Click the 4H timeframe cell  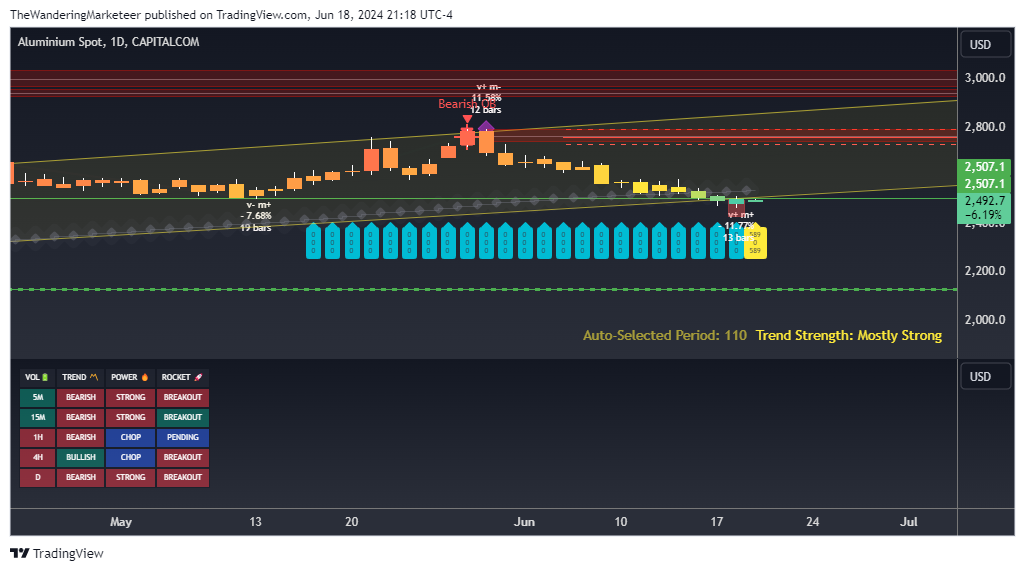(x=37, y=457)
